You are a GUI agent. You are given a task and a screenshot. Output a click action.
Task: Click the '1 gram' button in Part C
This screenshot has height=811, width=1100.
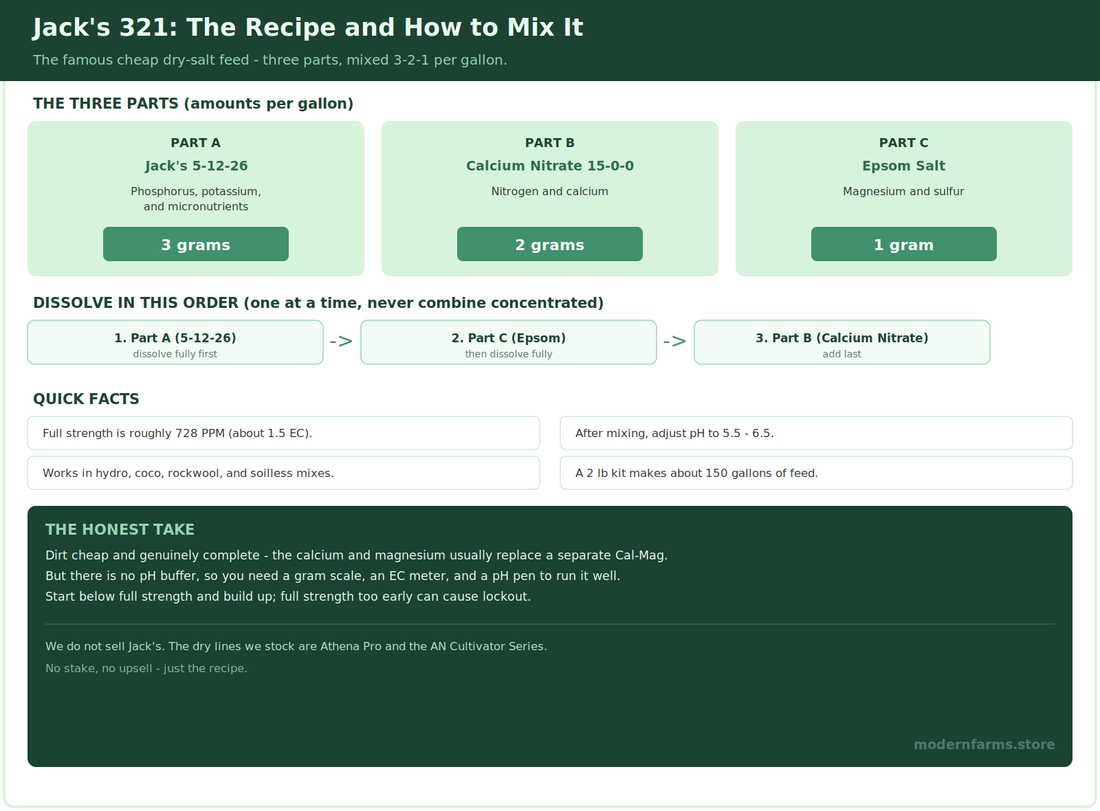(x=904, y=244)
